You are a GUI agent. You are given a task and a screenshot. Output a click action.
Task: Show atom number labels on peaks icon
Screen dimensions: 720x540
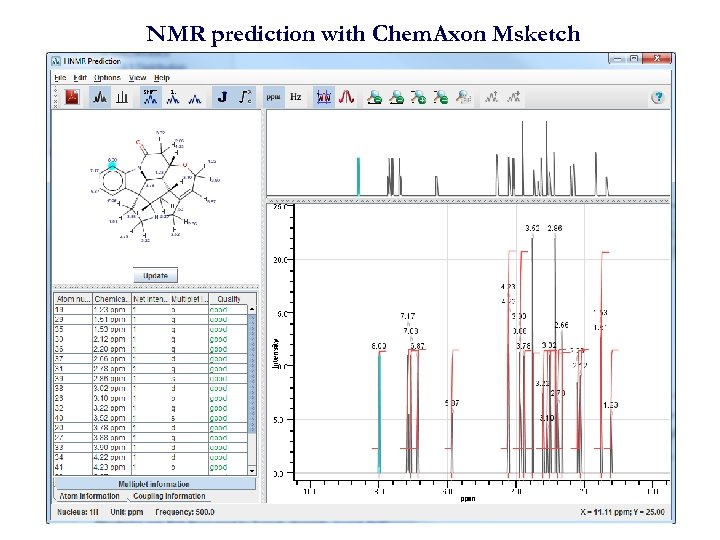pos(173,97)
